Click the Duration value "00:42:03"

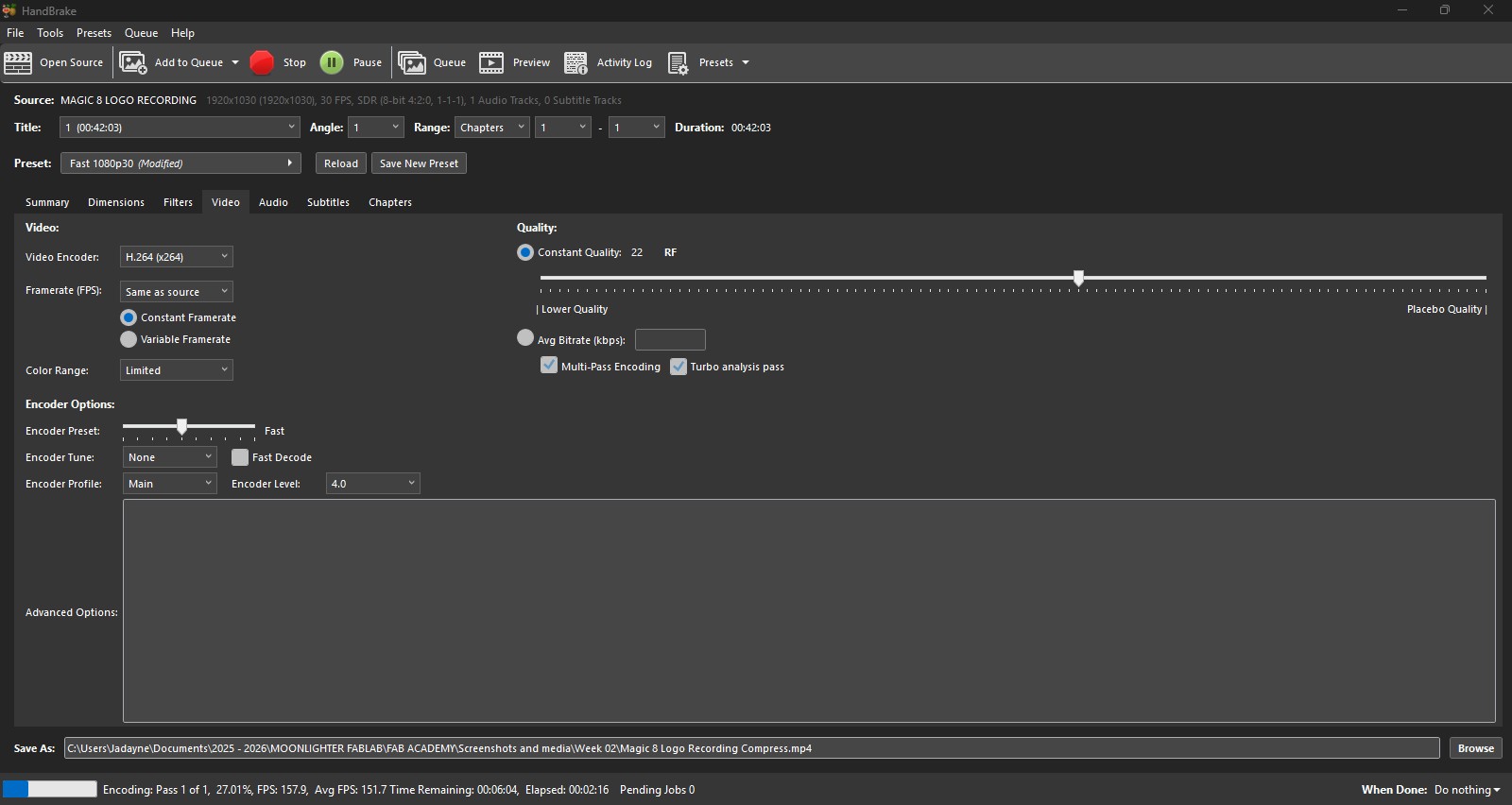tap(751, 128)
